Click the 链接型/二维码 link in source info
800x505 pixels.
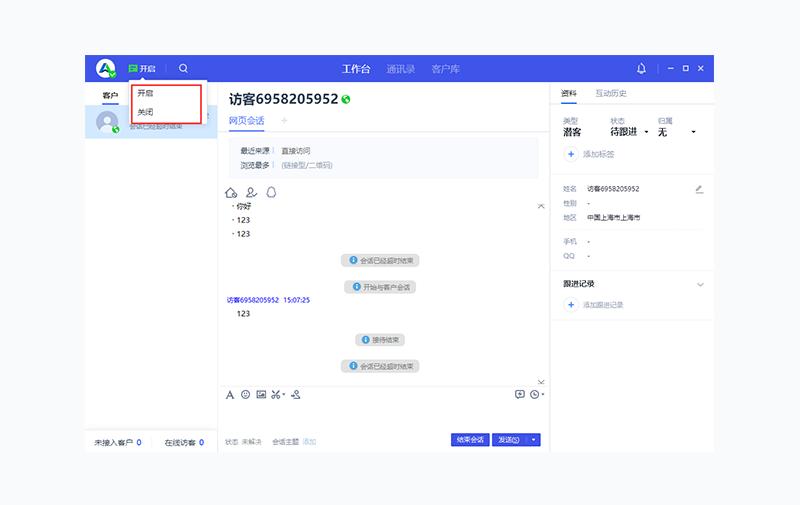[x=307, y=165]
